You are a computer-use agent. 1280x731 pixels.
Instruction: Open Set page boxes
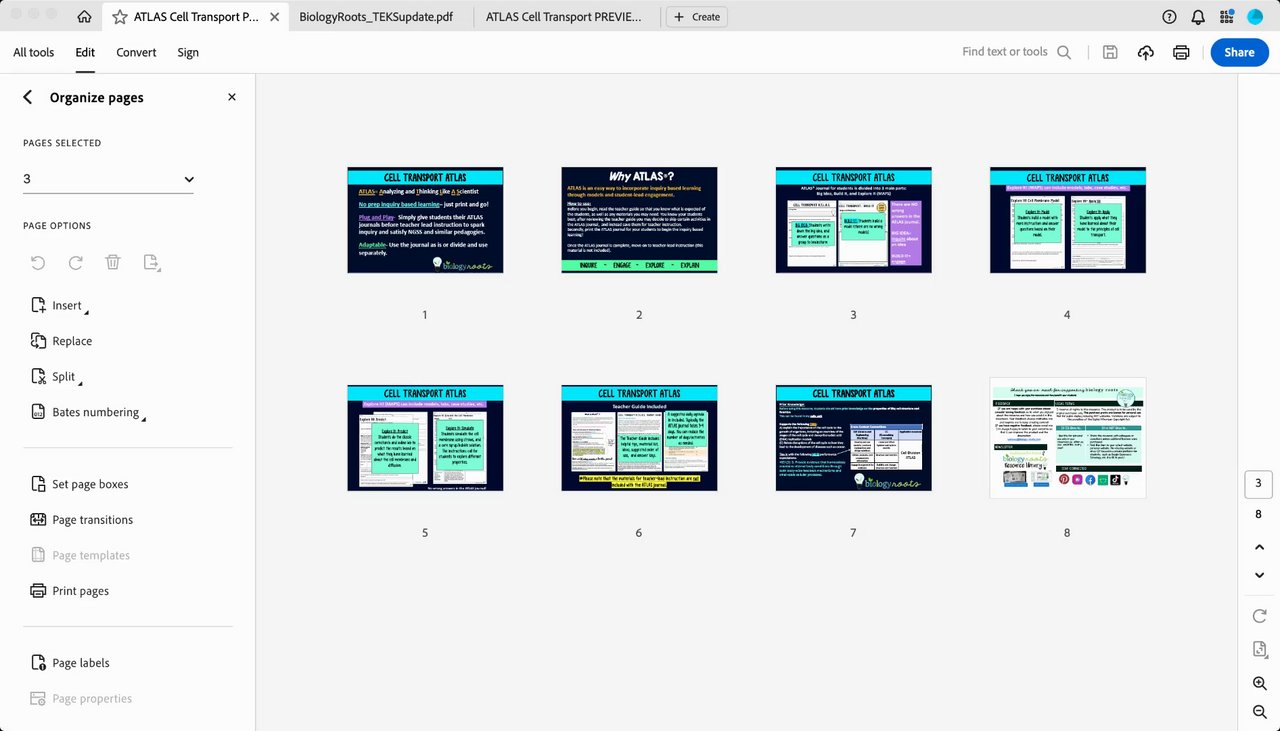79,484
